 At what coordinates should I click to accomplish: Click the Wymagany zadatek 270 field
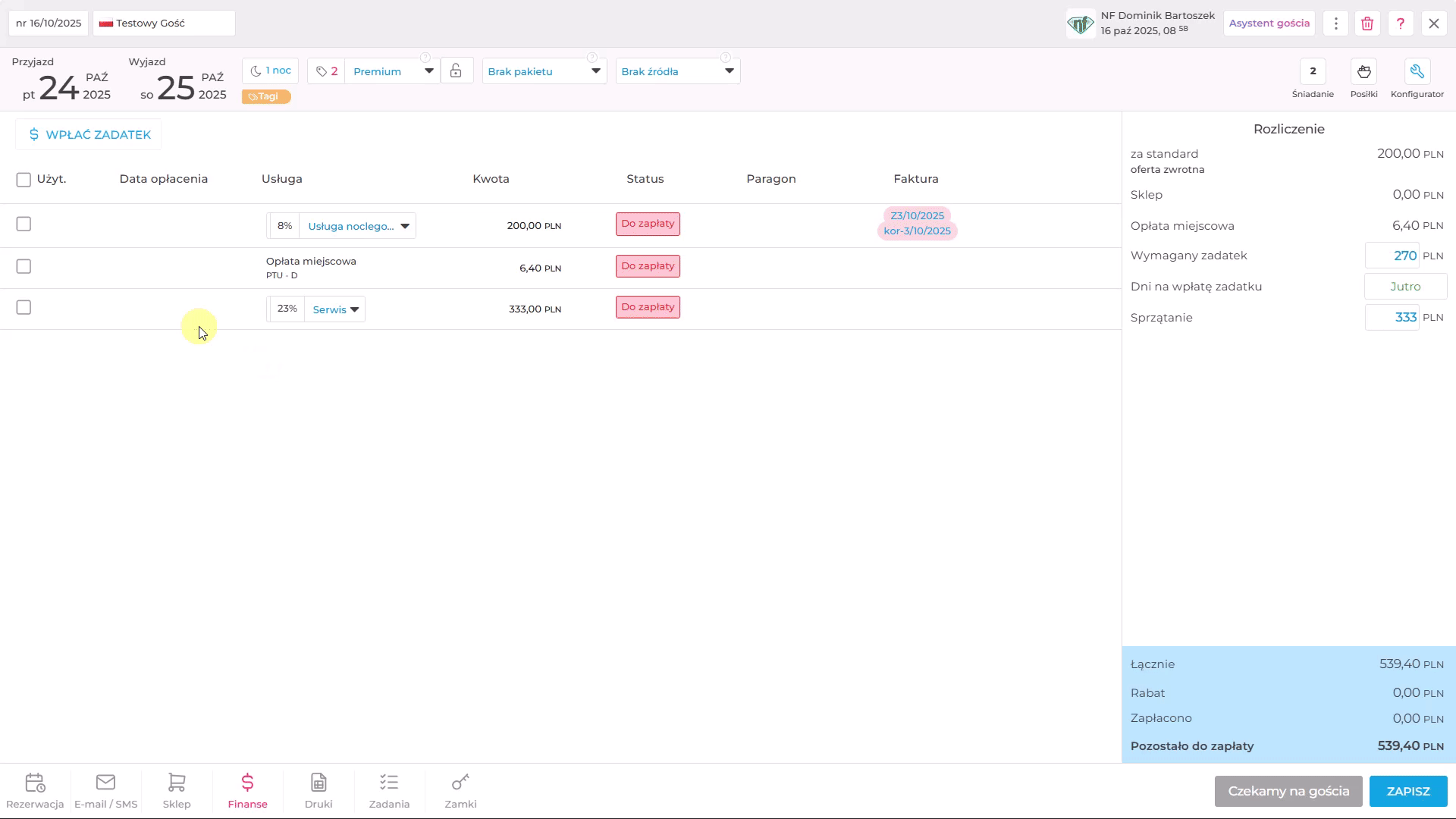pos(1392,256)
